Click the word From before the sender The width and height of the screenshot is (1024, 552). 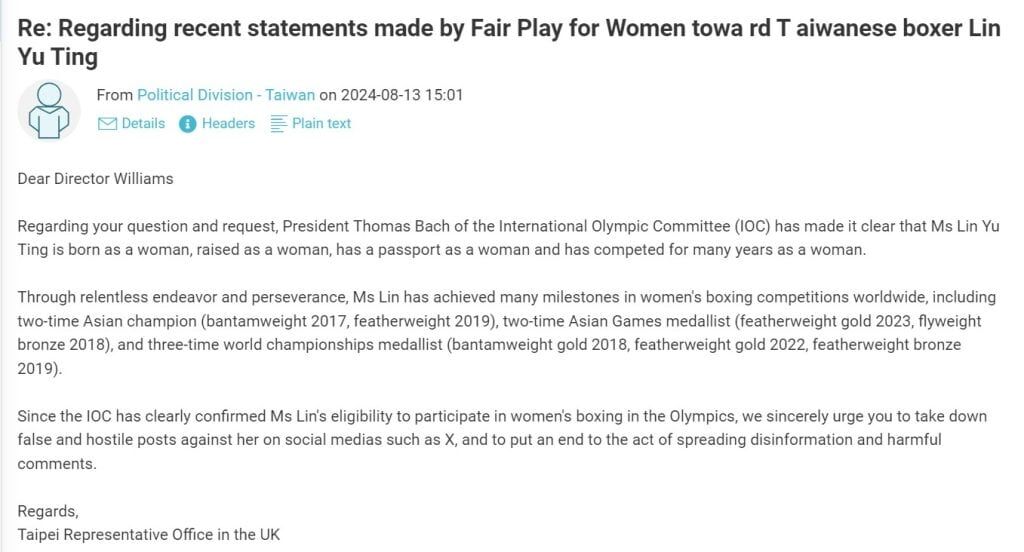pos(115,95)
